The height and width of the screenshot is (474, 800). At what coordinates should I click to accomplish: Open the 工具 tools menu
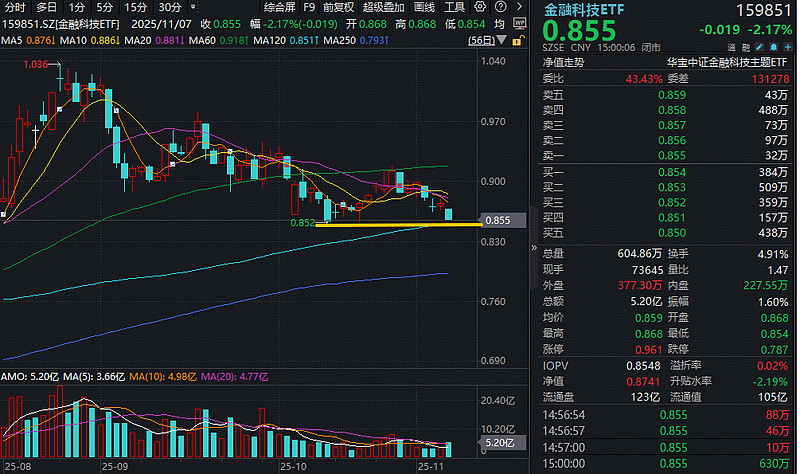454,7
